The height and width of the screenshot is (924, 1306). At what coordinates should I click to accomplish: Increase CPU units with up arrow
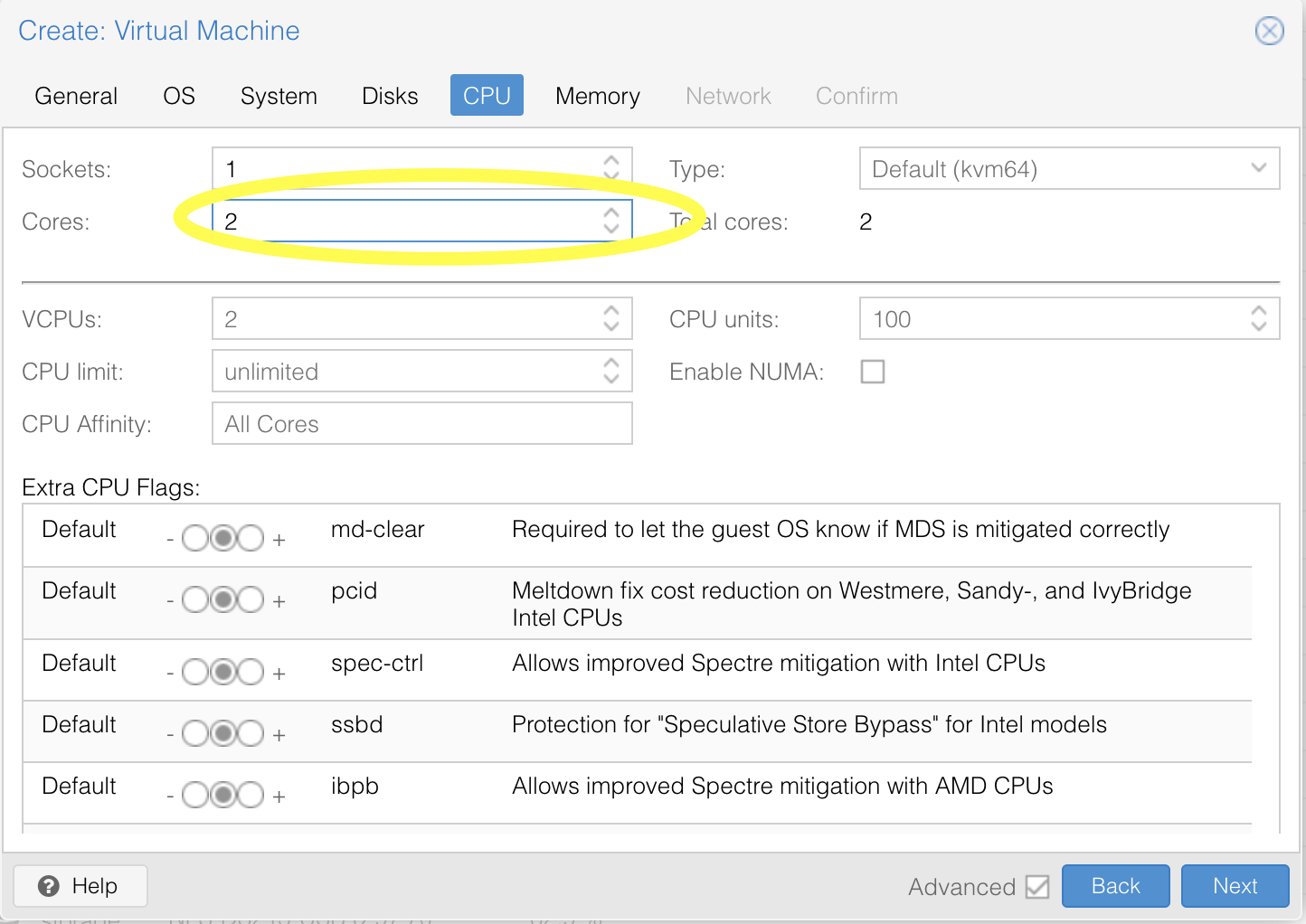[x=1259, y=310]
